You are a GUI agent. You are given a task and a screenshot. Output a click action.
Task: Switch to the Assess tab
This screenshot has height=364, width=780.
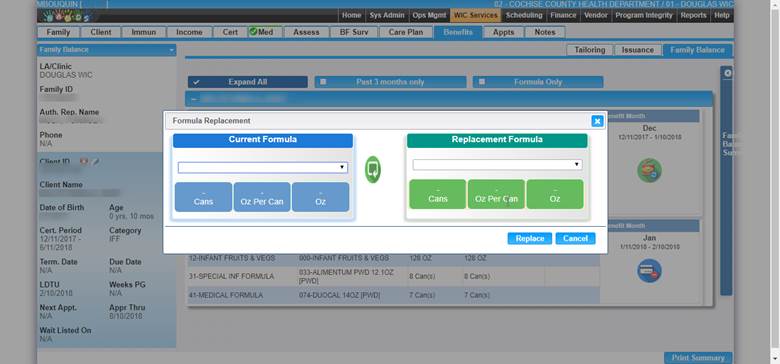(x=306, y=32)
